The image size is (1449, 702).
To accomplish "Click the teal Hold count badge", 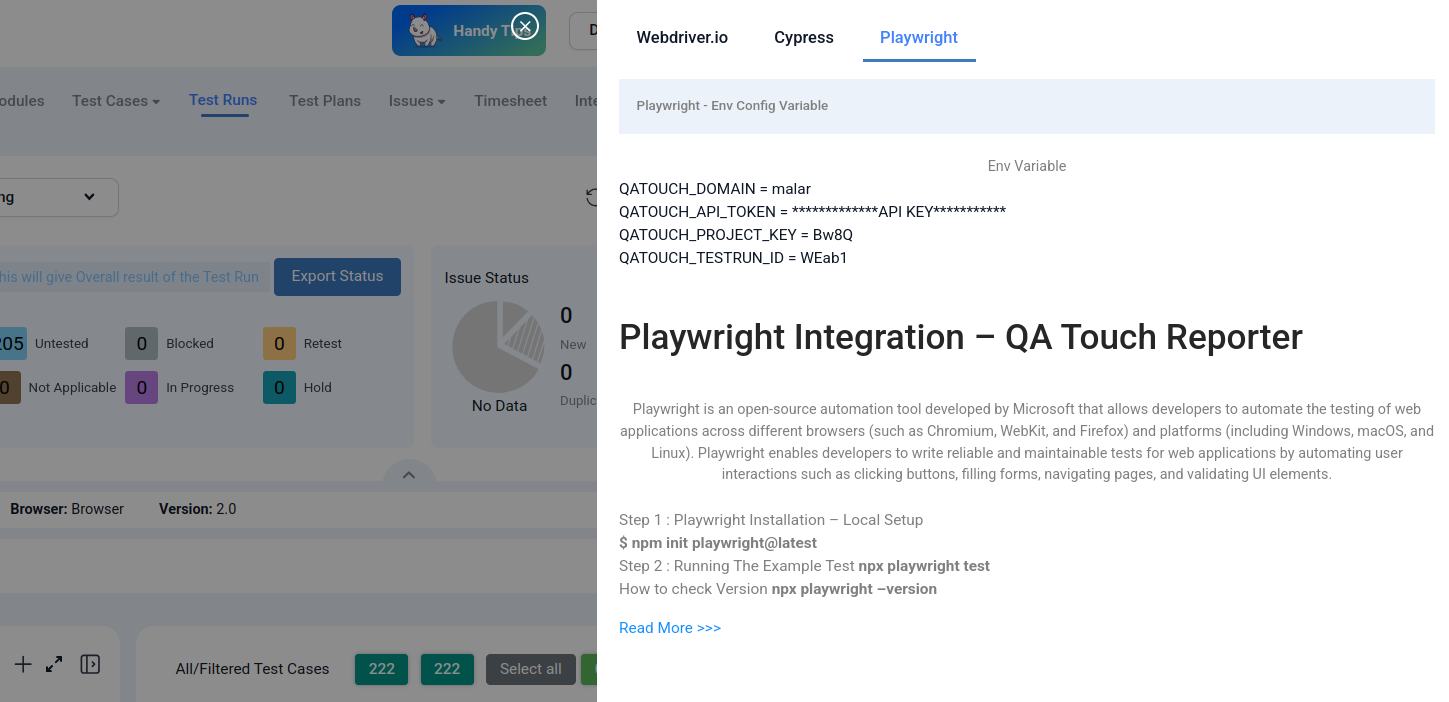I will click(279, 388).
